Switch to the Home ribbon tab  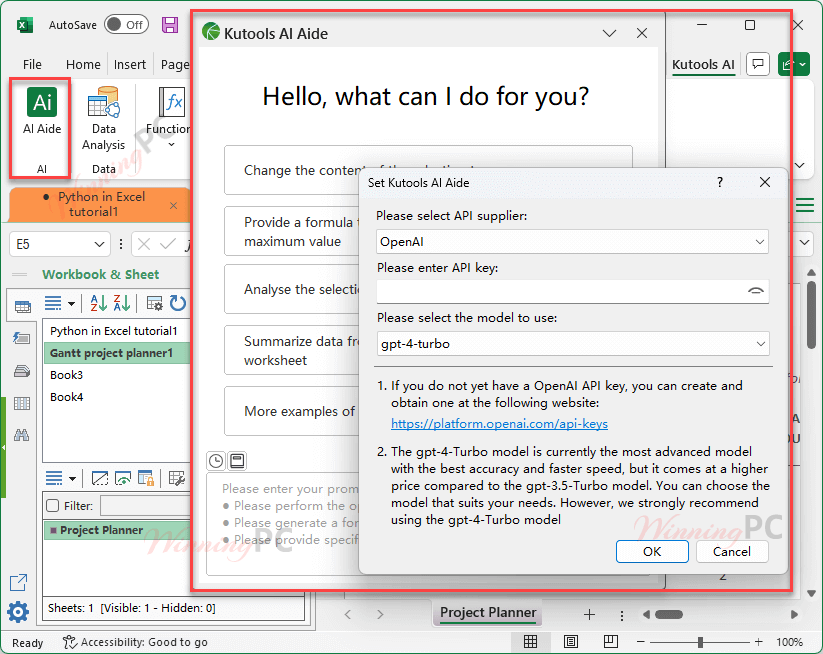click(x=83, y=64)
